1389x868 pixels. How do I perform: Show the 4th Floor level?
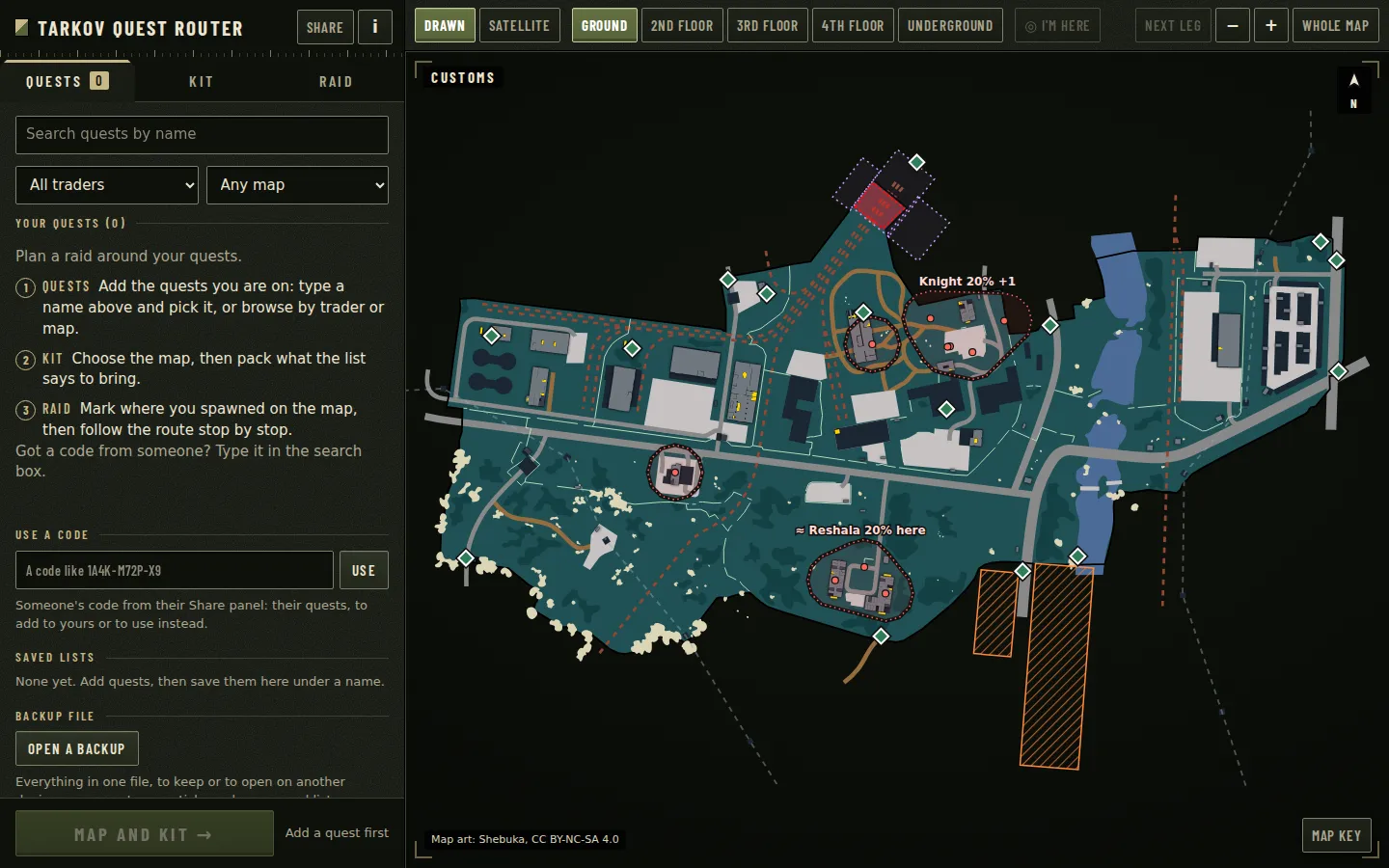(853, 26)
